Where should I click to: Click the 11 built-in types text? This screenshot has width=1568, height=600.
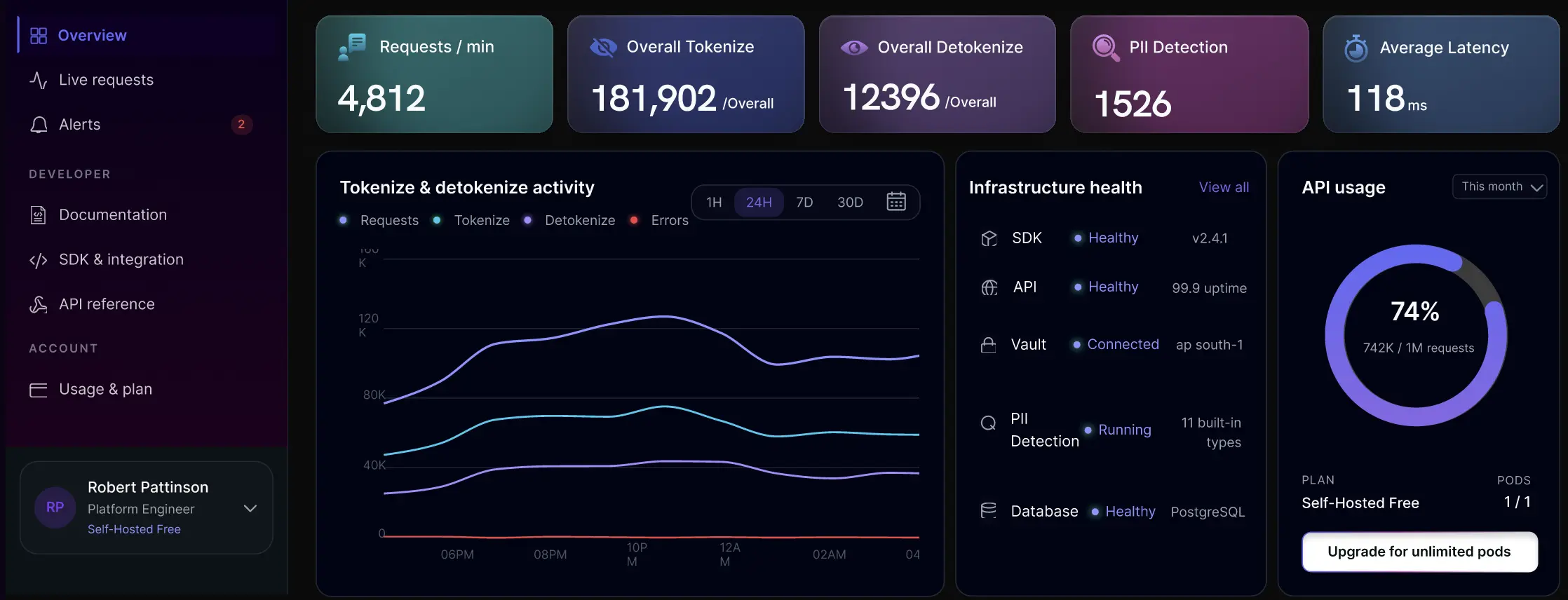[1211, 432]
